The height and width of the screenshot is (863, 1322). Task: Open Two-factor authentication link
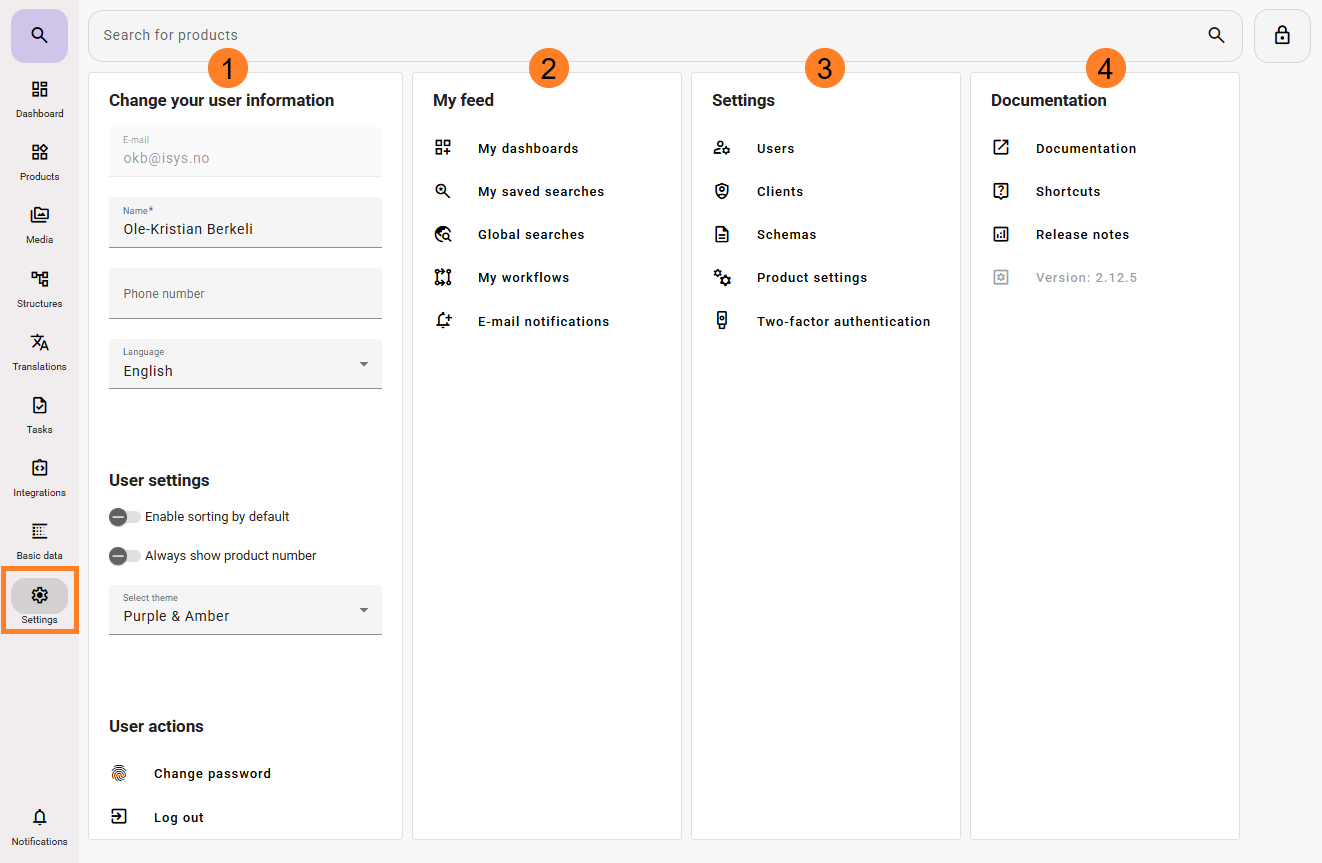click(843, 321)
